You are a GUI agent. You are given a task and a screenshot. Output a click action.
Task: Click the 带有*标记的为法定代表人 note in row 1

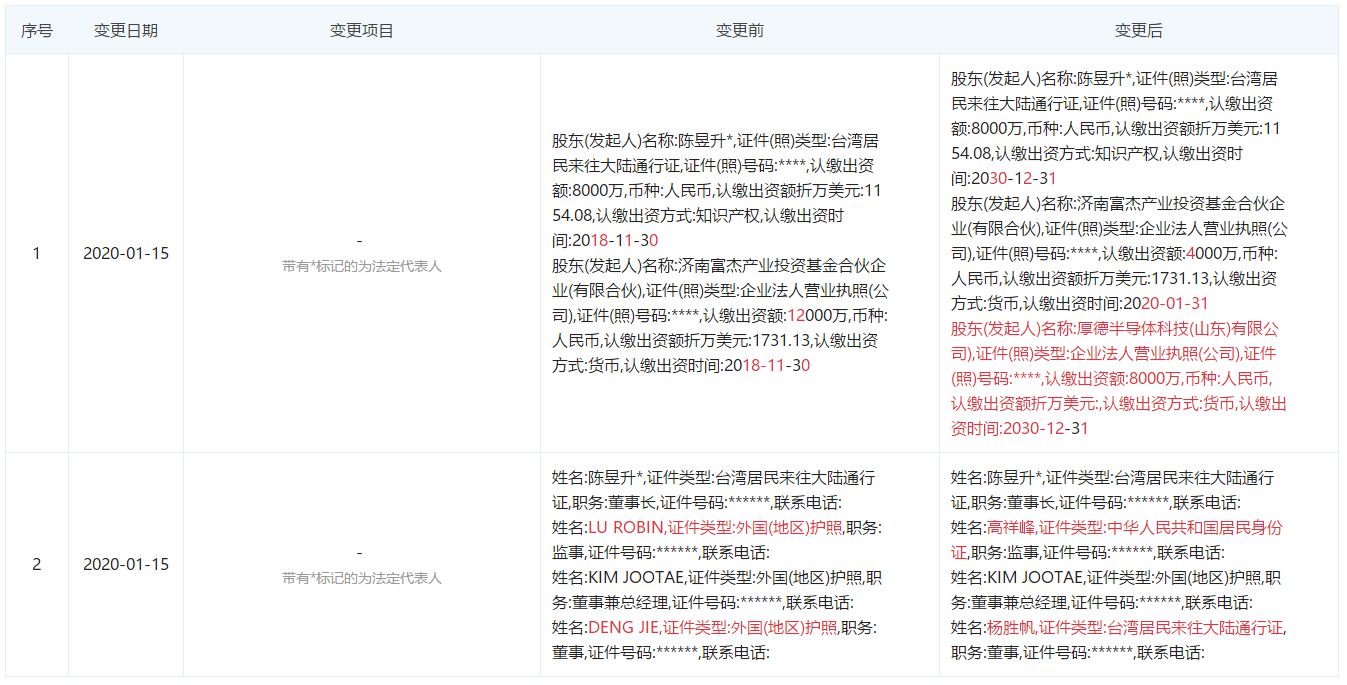click(362, 267)
